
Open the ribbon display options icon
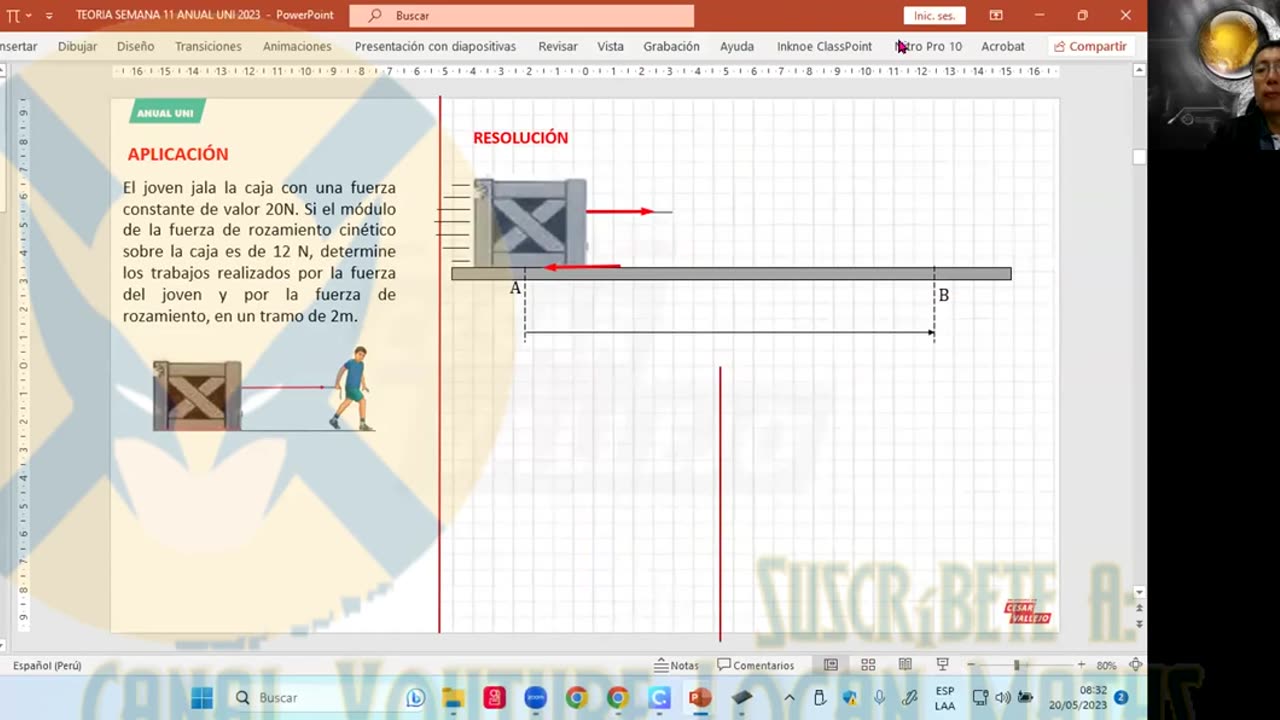(x=996, y=15)
